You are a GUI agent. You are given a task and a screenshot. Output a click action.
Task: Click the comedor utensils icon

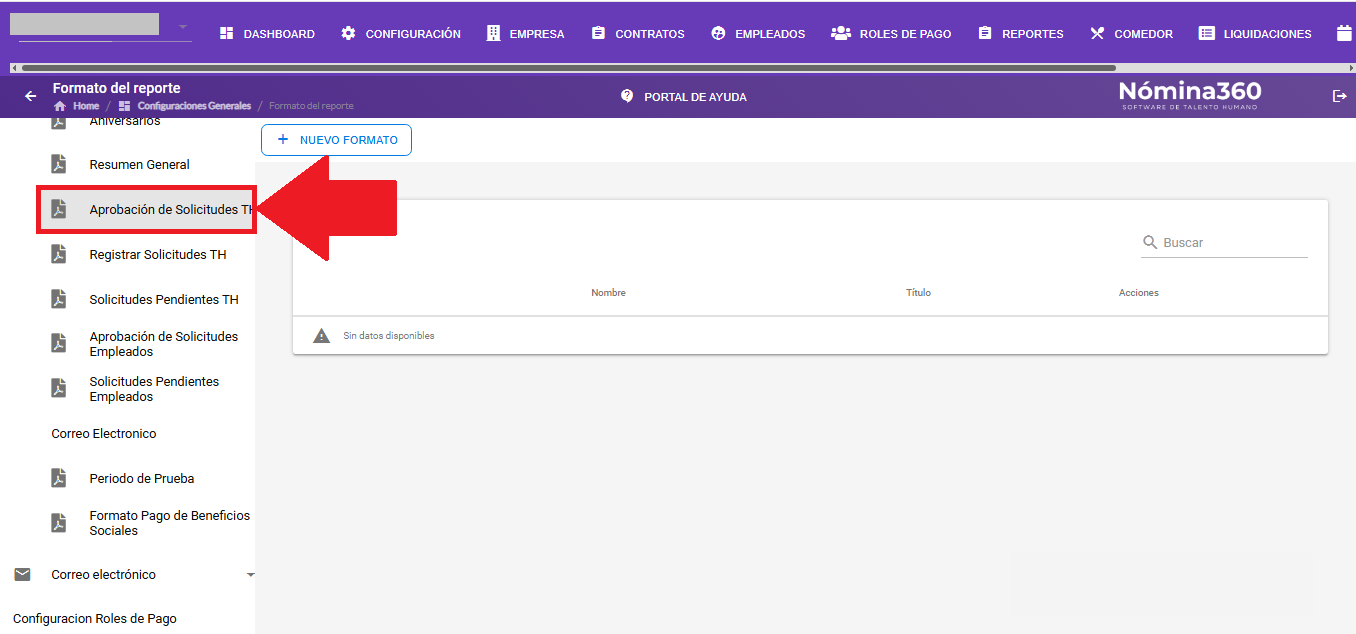point(1097,34)
